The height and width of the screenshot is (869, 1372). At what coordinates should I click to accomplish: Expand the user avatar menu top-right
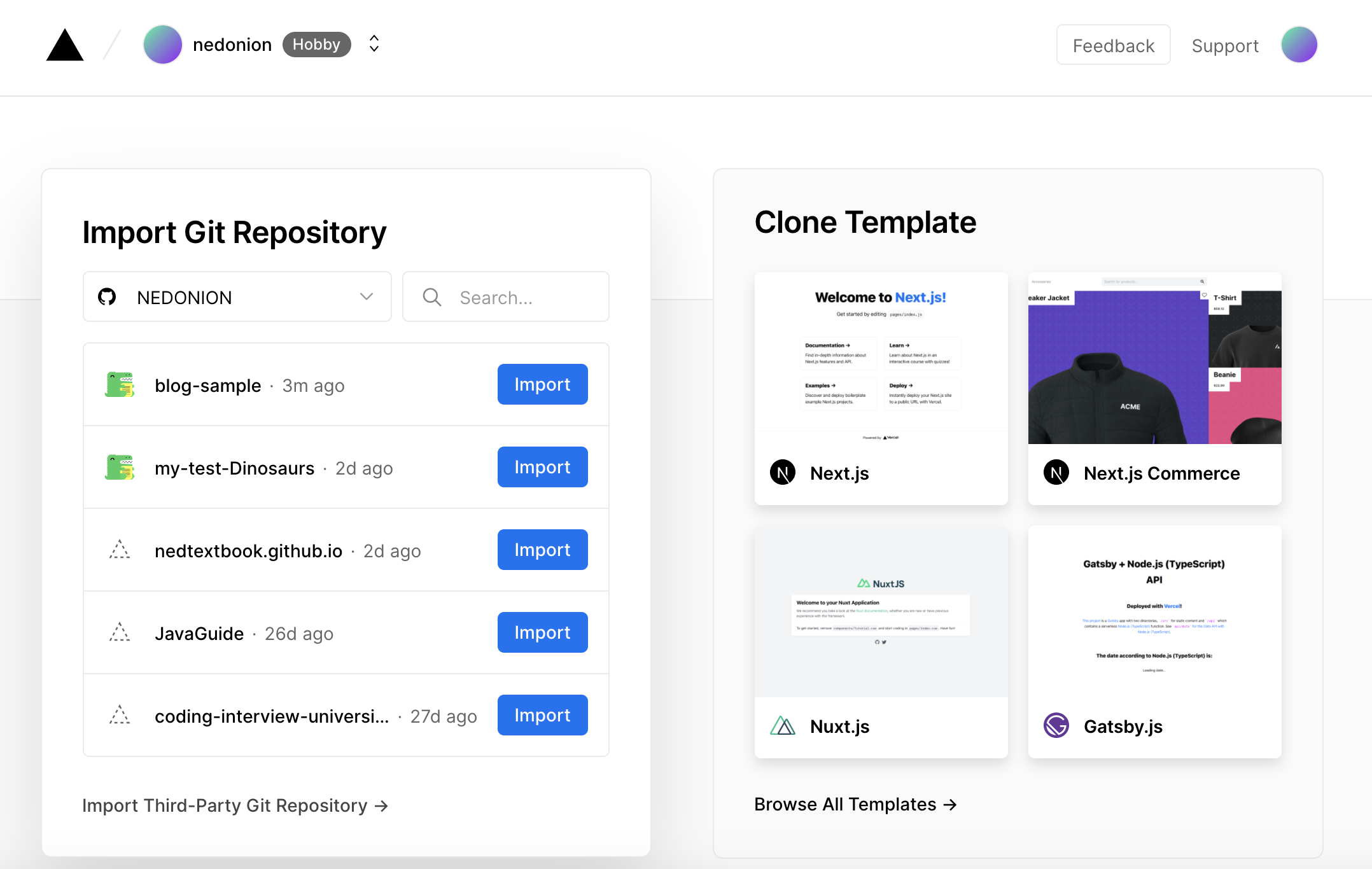[1300, 45]
